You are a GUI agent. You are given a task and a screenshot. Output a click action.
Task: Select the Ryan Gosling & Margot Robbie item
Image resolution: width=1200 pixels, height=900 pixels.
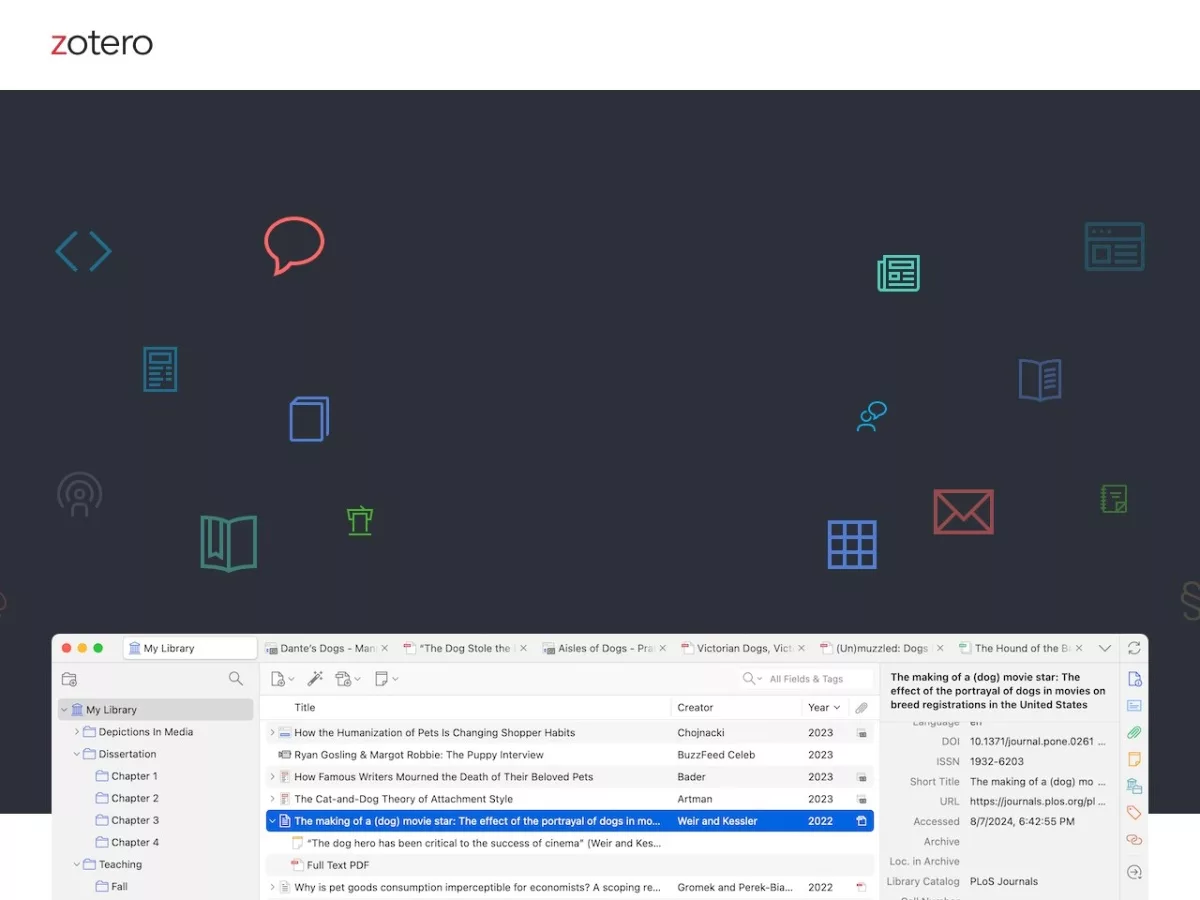pos(570,755)
